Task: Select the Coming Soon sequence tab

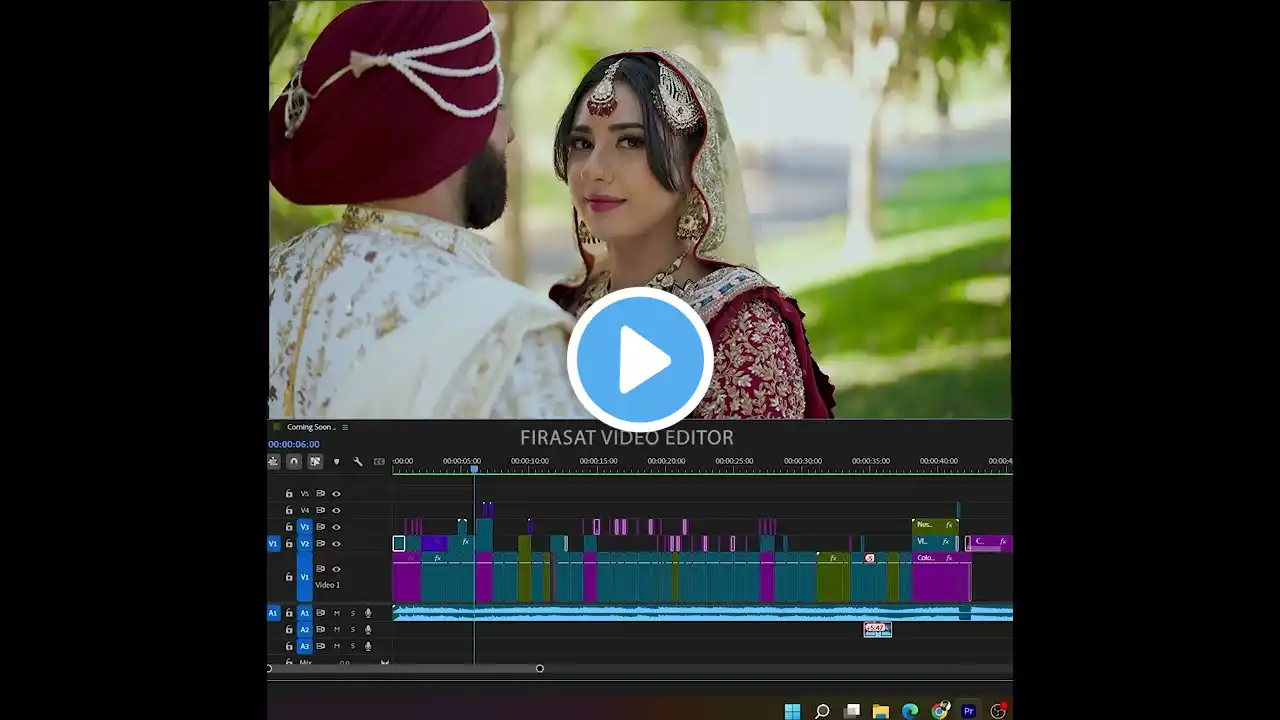Action: pos(310,427)
